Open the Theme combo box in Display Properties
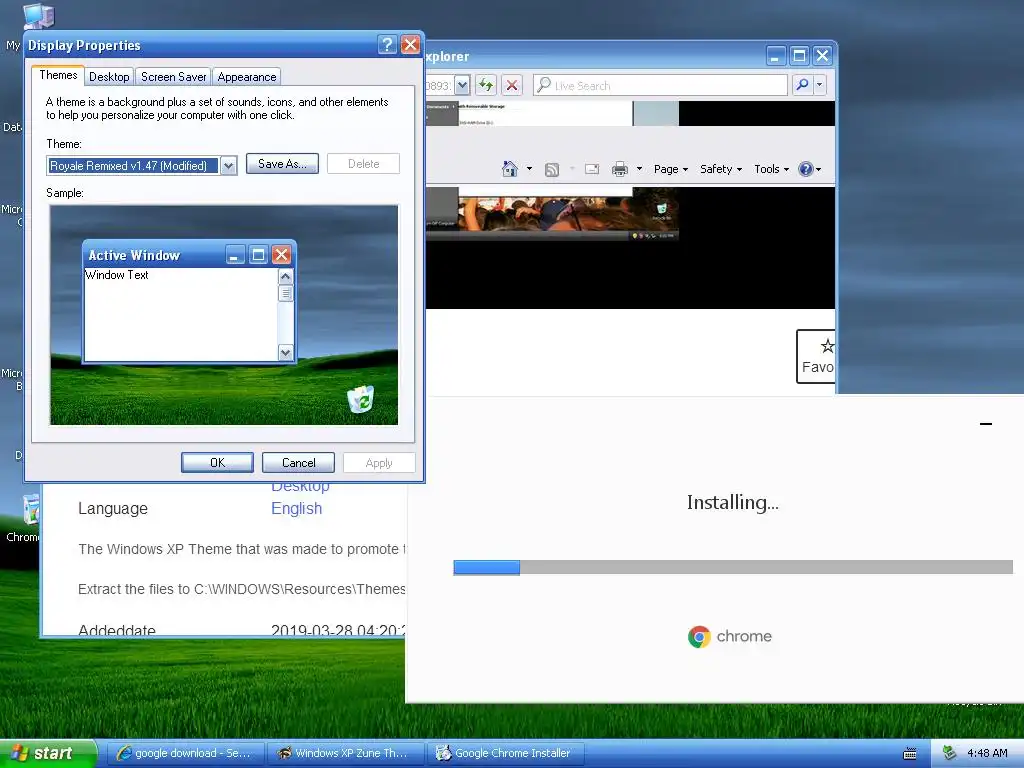1024x768 pixels. 142,166
